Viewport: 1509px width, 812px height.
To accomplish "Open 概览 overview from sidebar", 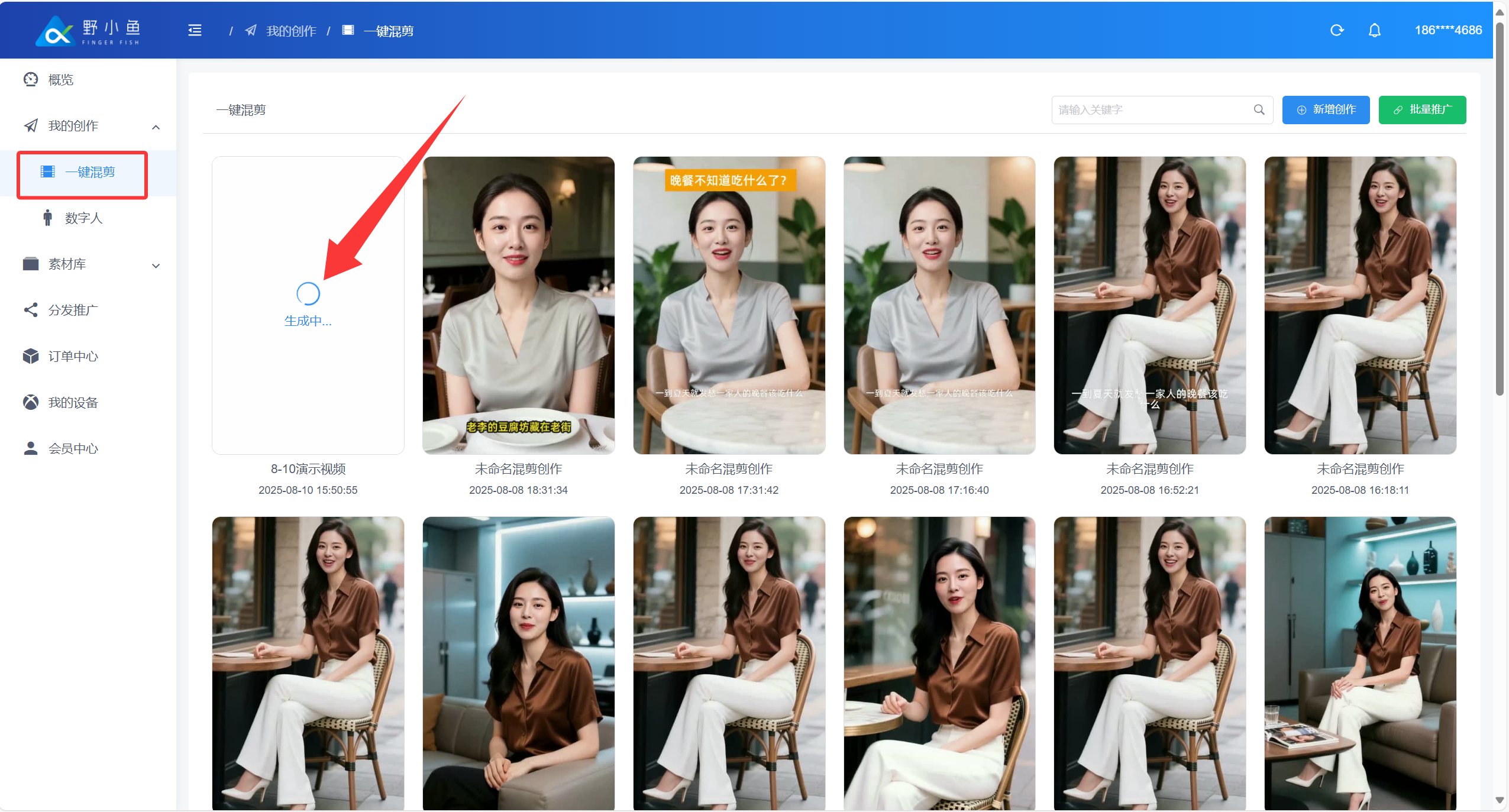I will coord(60,80).
